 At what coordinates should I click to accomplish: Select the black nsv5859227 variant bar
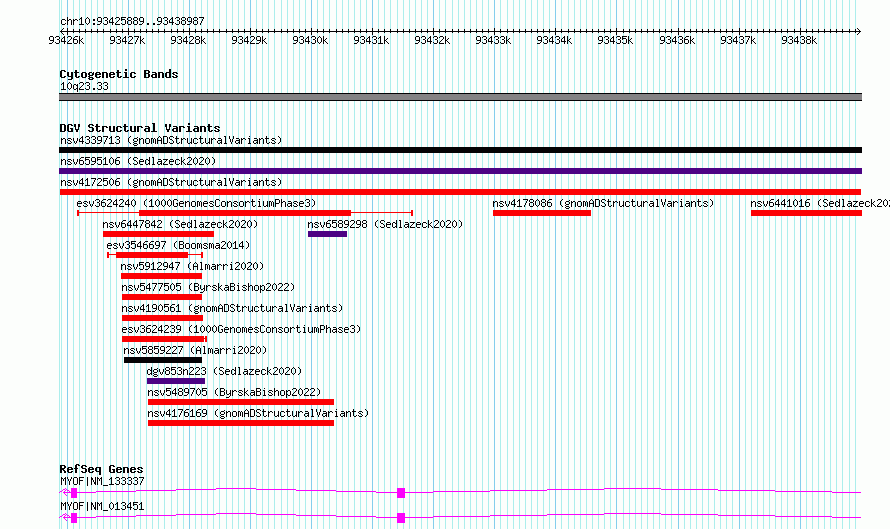[x=163, y=360]
